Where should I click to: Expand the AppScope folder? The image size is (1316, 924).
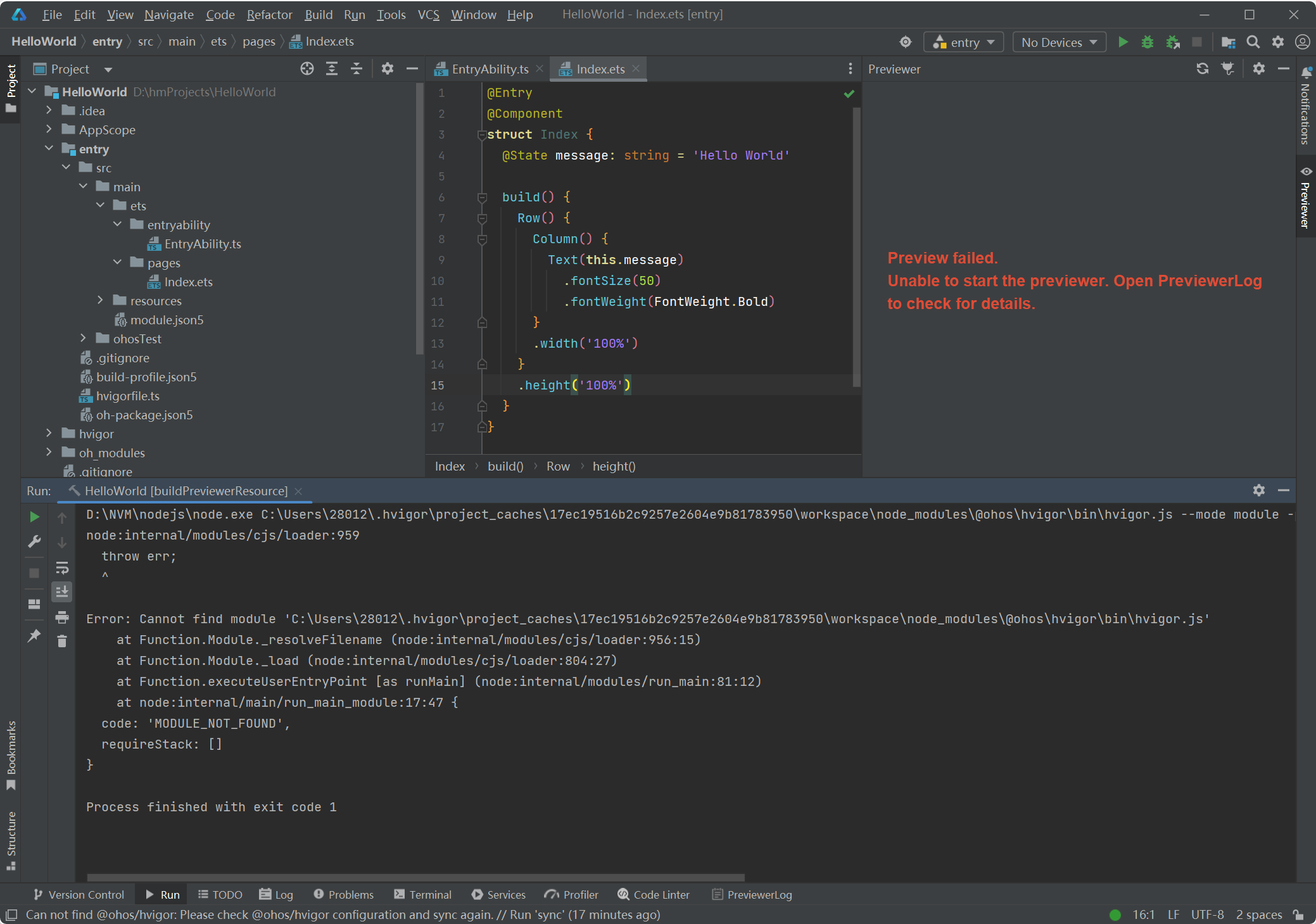tap(49, 130)
